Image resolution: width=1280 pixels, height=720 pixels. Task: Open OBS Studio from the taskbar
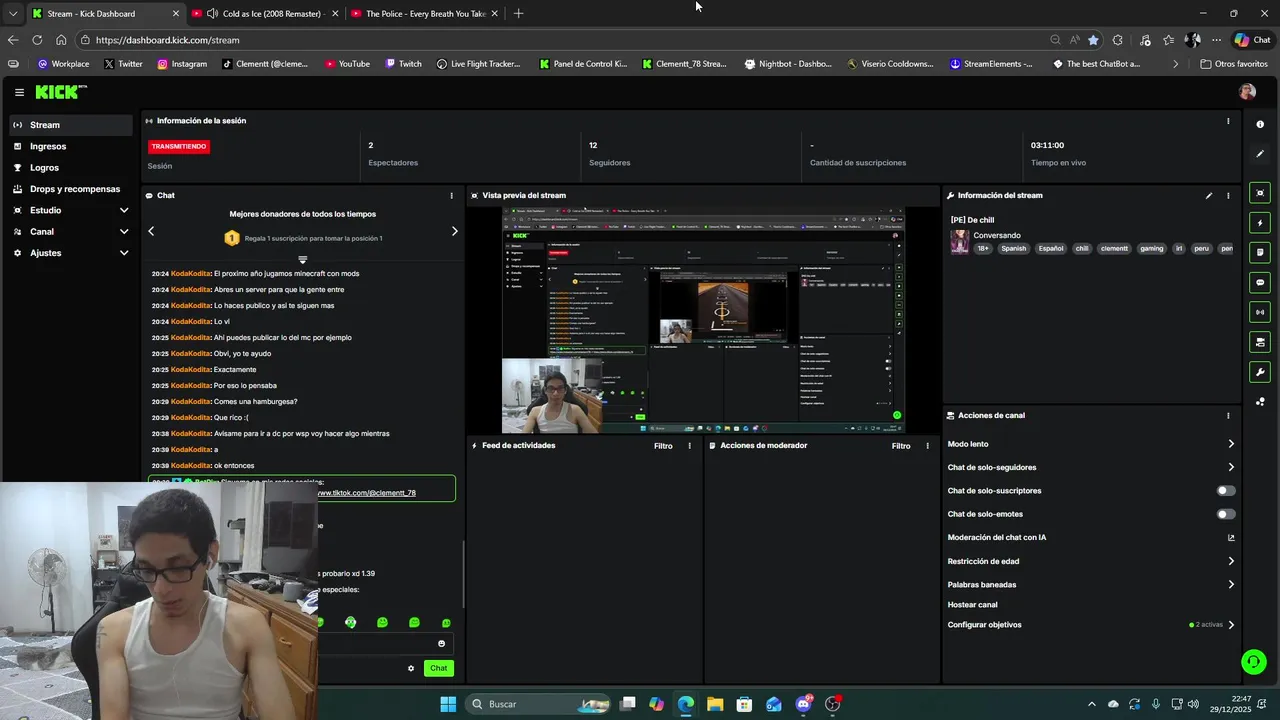833,704
